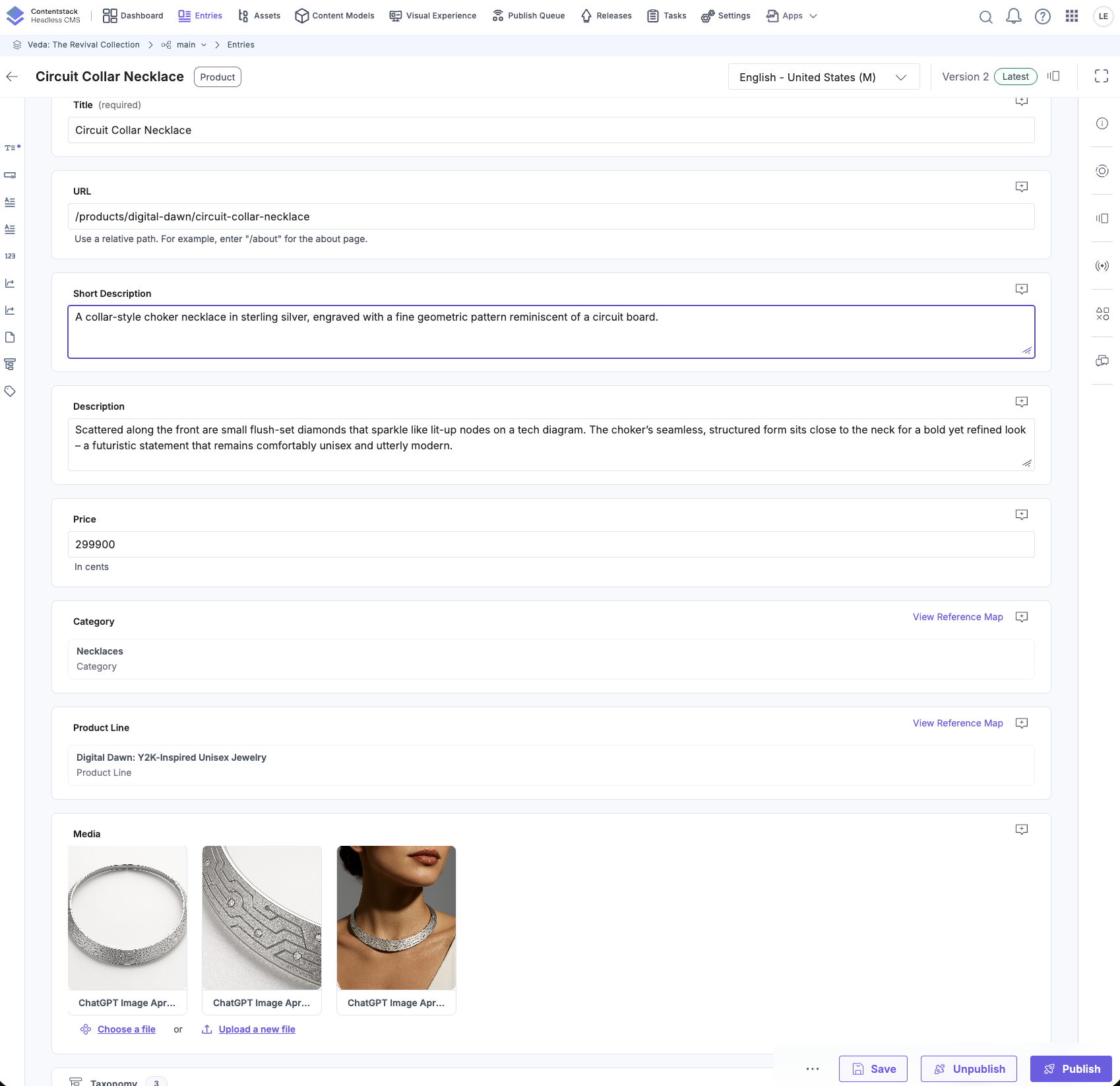The image size is (1120, 1086).
Task: Open the Necklaces category reference
Action: (551, 659)
